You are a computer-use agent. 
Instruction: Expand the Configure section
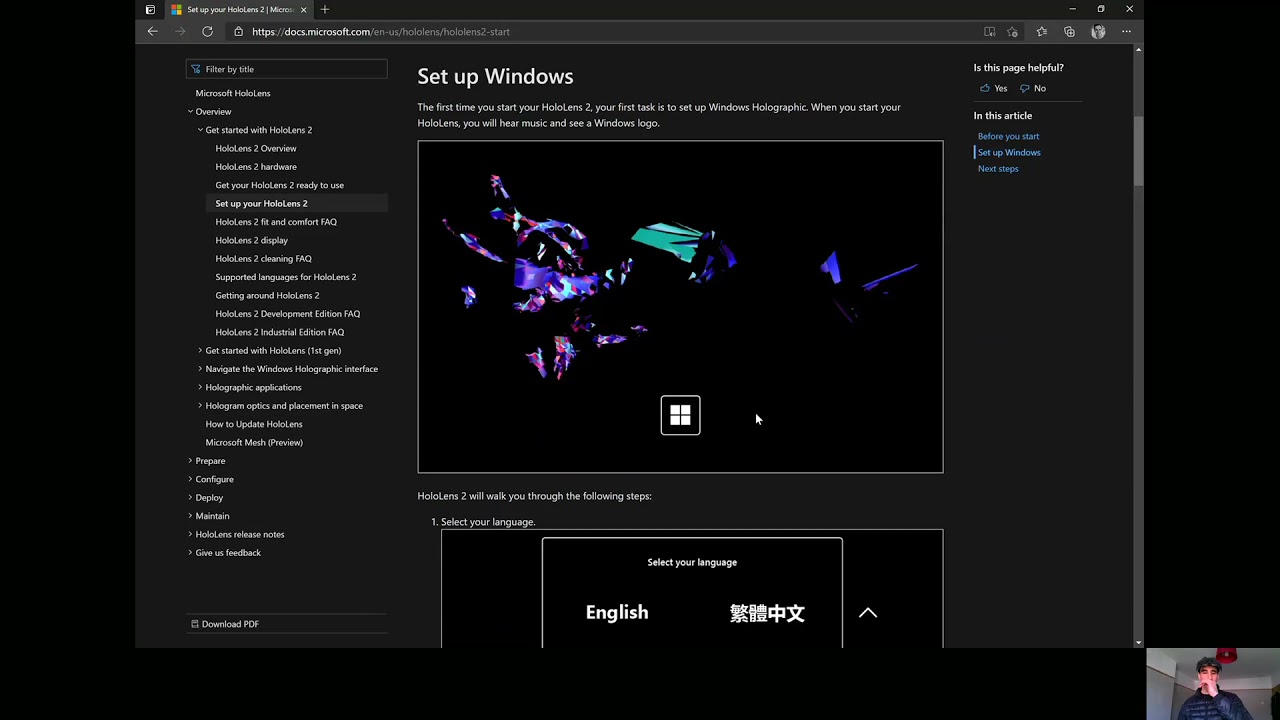pos(190,479)
